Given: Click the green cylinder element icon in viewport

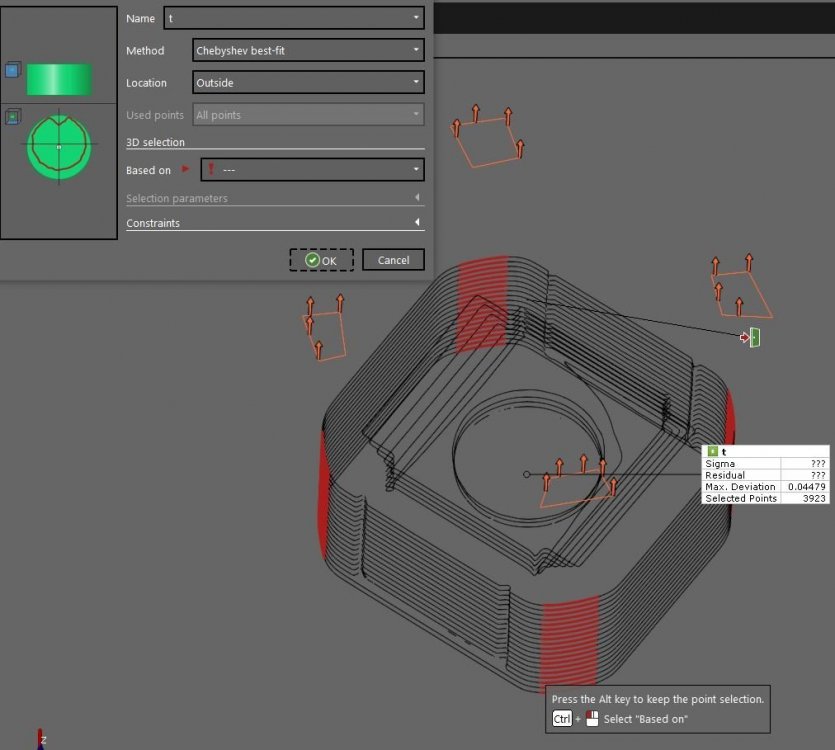Looking at the screenshot, I should 754,338.
